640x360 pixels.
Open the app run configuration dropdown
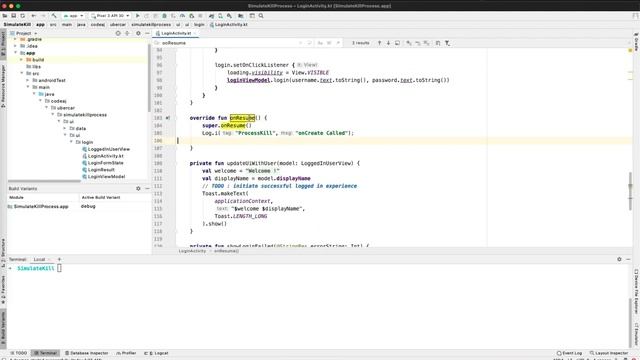73,16
